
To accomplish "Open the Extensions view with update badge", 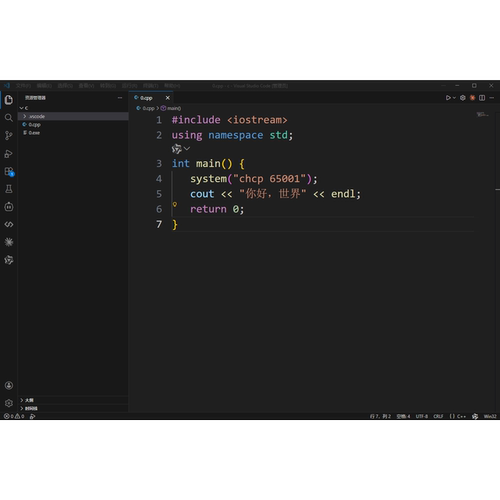I will (x=9, y=172).
